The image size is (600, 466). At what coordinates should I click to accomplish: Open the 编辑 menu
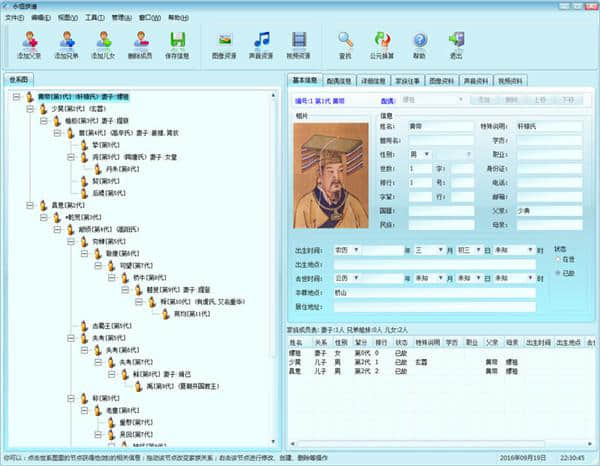tap(41, 18)
